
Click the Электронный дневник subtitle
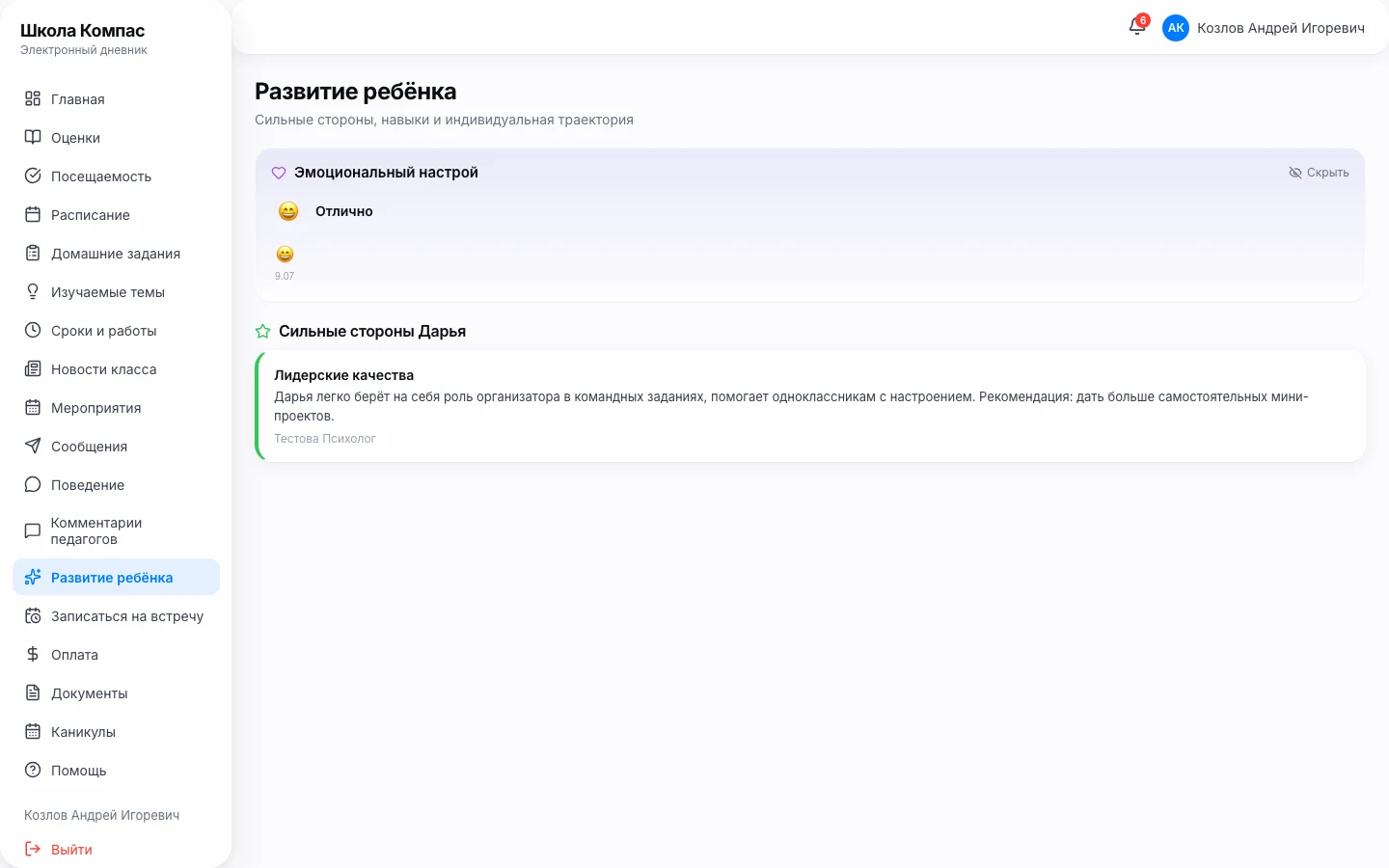coord(84,50)
